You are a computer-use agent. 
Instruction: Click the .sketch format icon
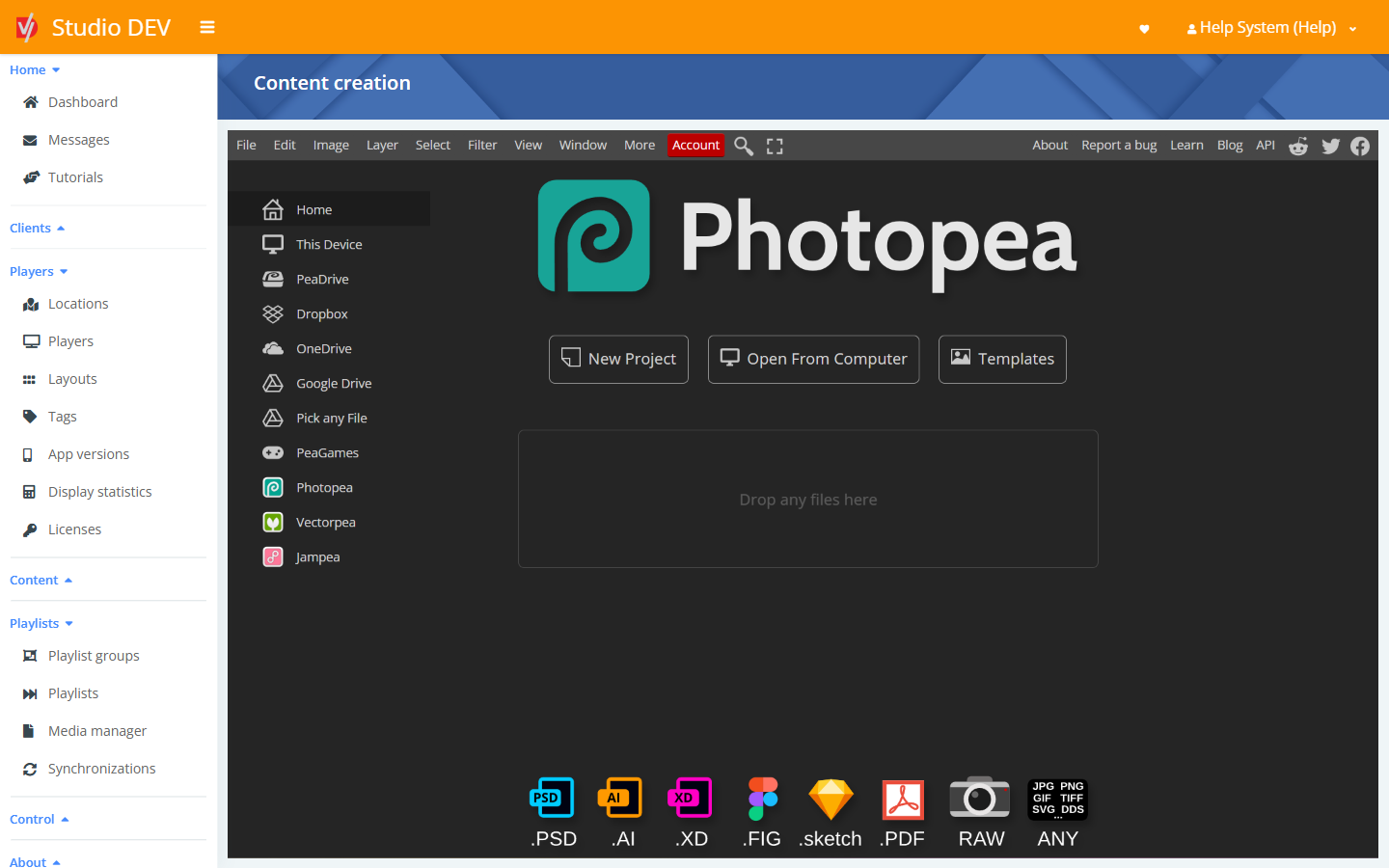pos(831,799)
